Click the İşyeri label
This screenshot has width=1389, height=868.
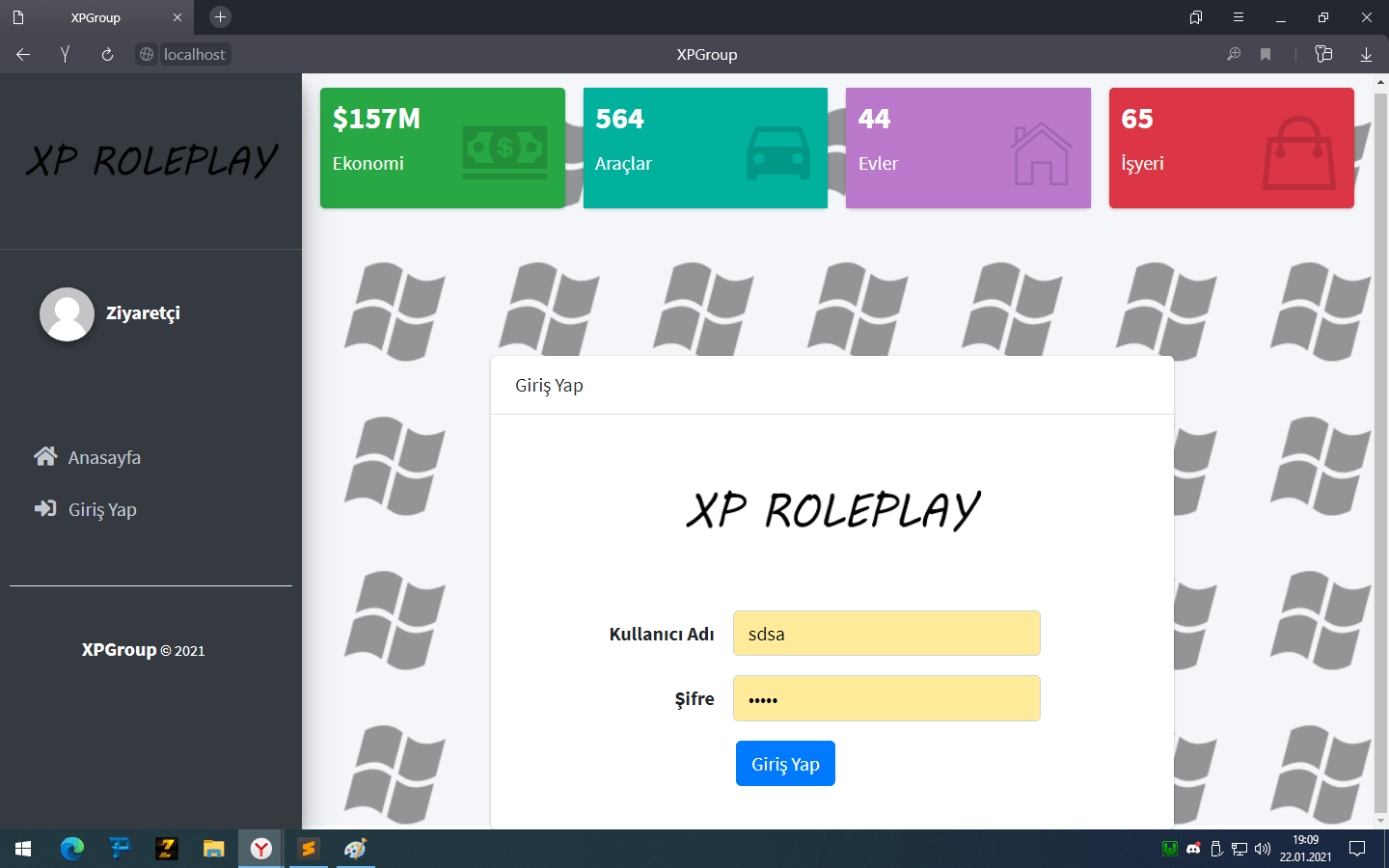1142,164
